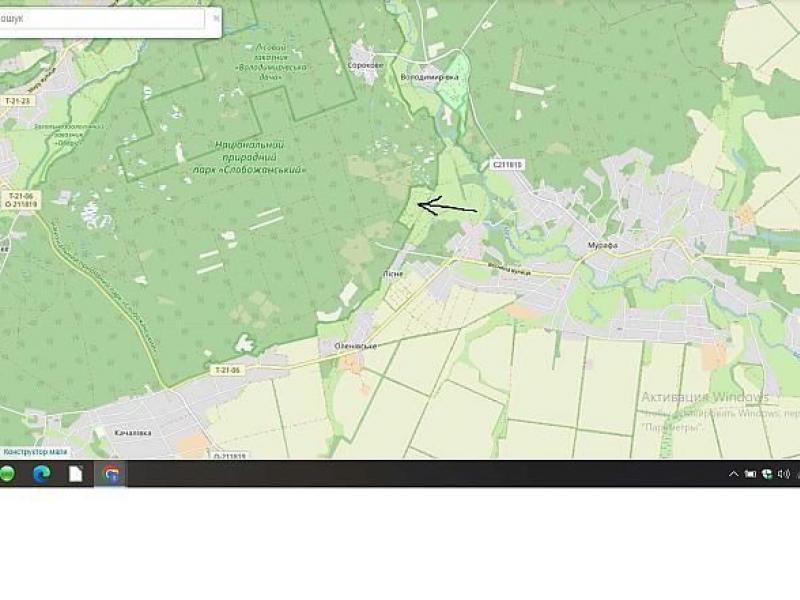
Task: Click the green circular taskbar icon
Action: (7, 474)
